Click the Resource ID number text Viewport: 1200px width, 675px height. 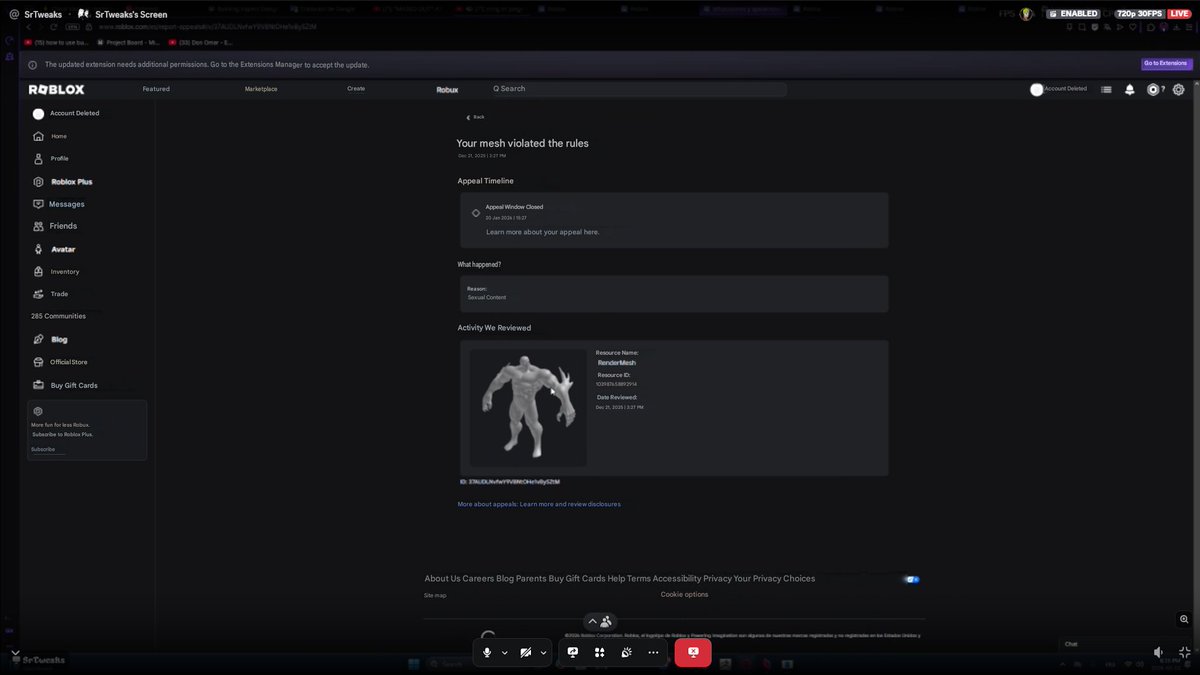click(x=616, y=384)
